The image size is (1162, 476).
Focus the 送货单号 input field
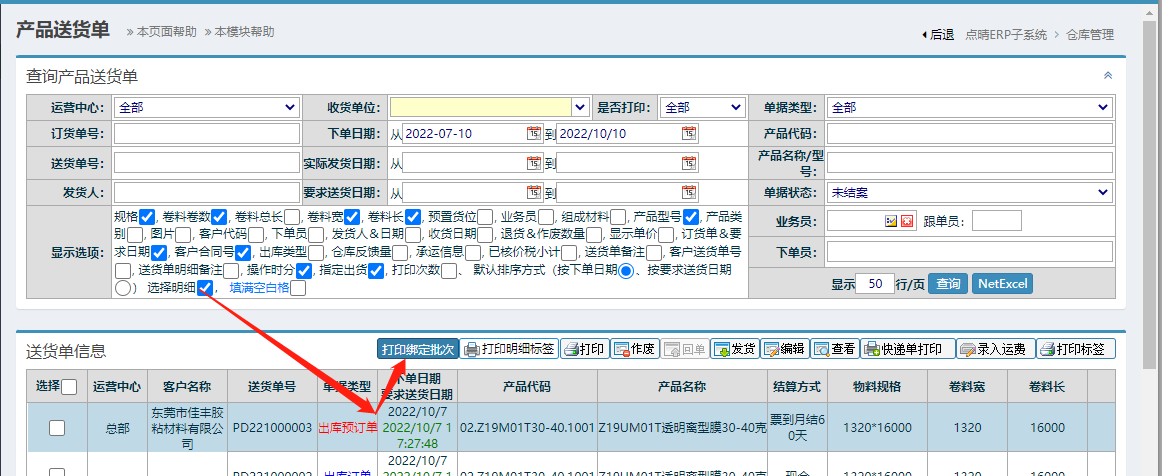(x=207, y=162)
